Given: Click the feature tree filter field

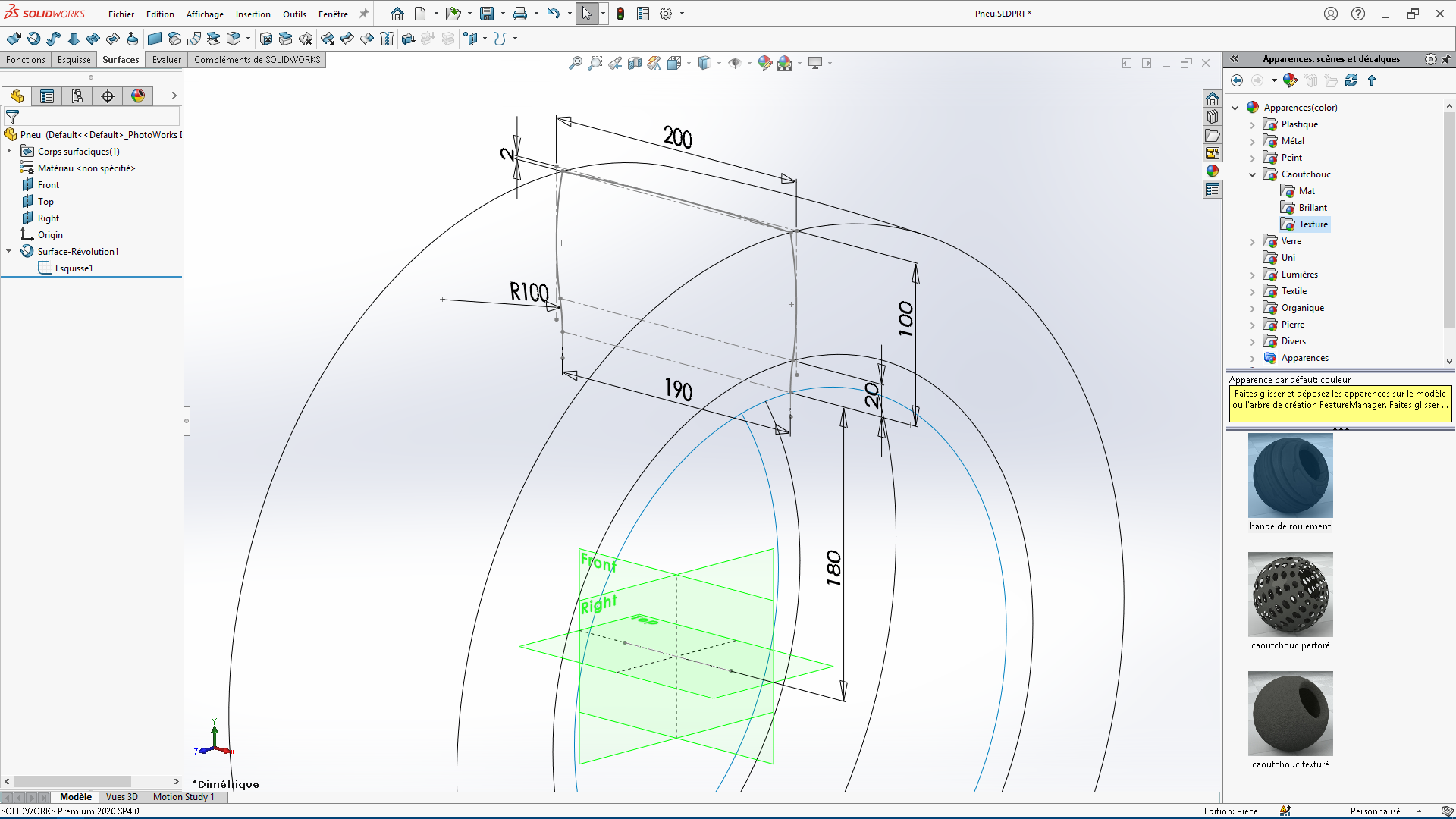Looking at the screenshot, I should point(92,117).
